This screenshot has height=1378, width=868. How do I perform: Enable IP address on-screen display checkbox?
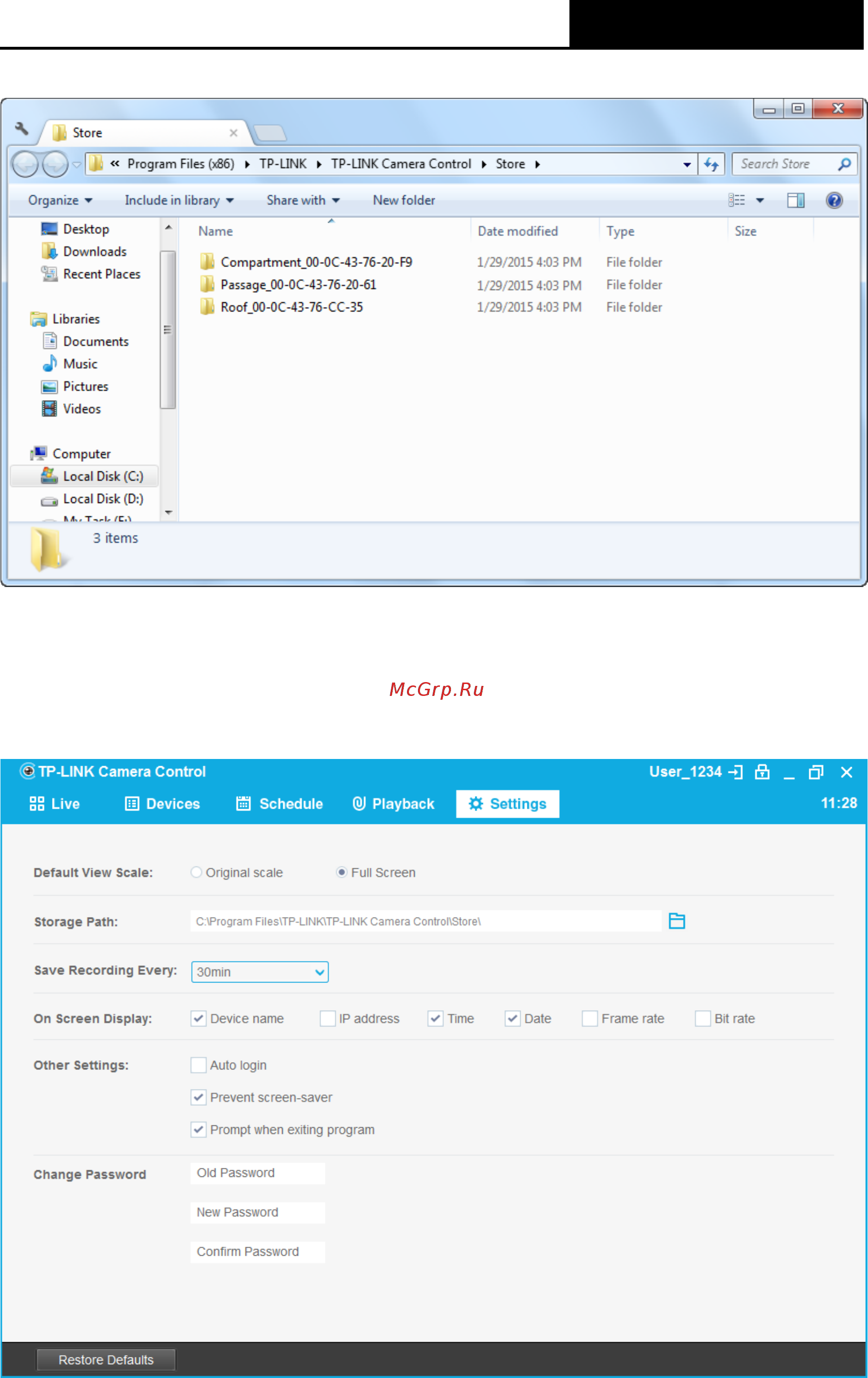click(x=327, y=1019)
